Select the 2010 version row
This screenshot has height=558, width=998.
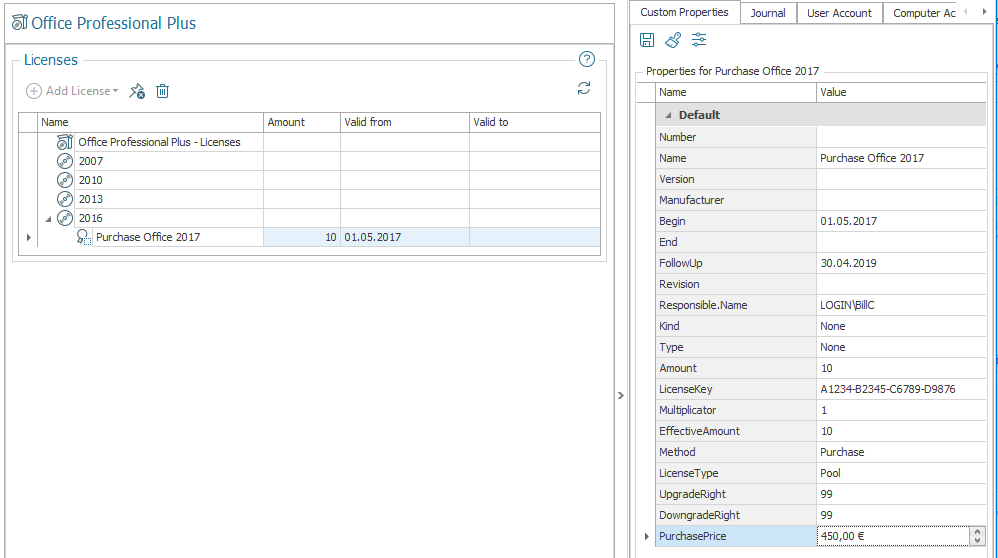309,180
